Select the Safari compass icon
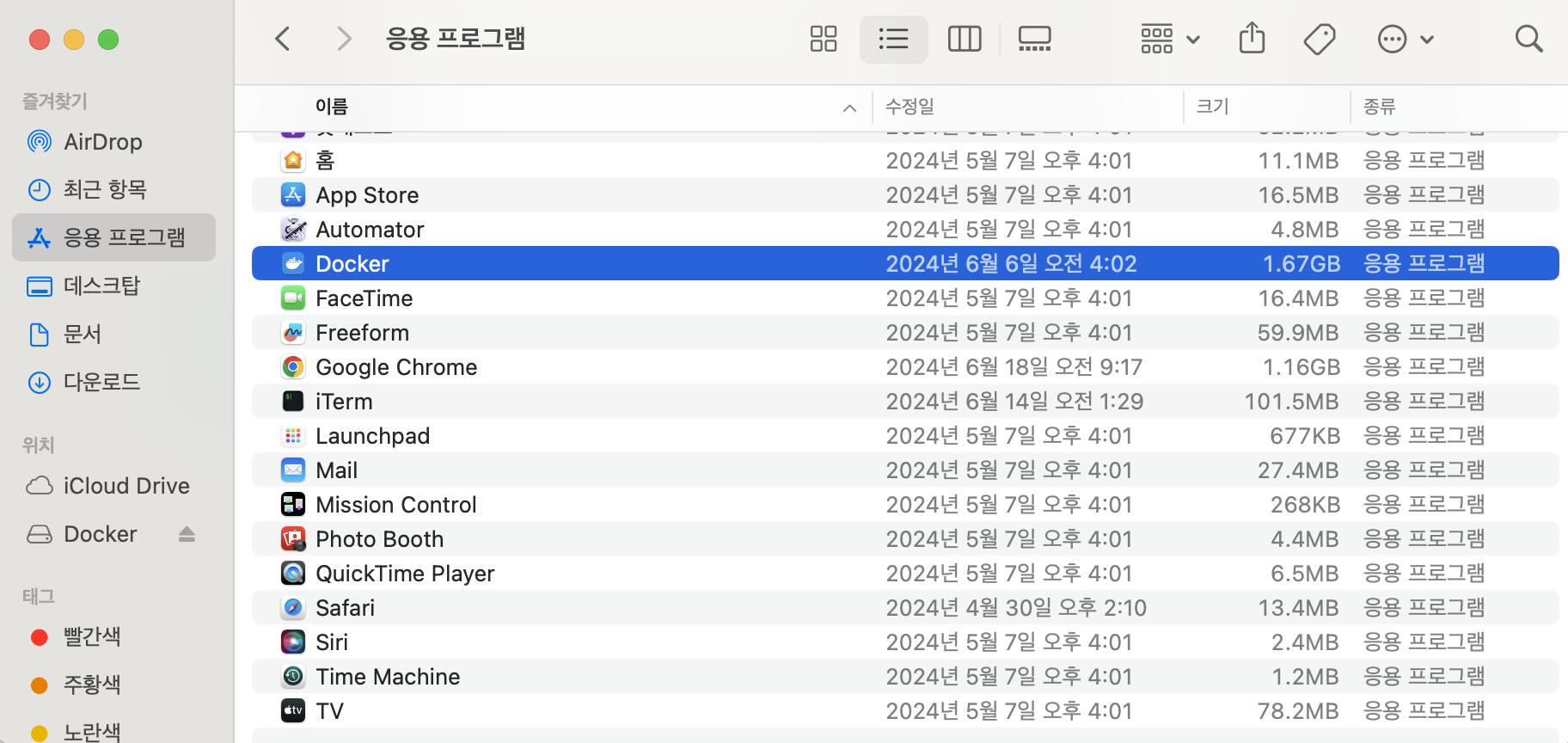 293,607
